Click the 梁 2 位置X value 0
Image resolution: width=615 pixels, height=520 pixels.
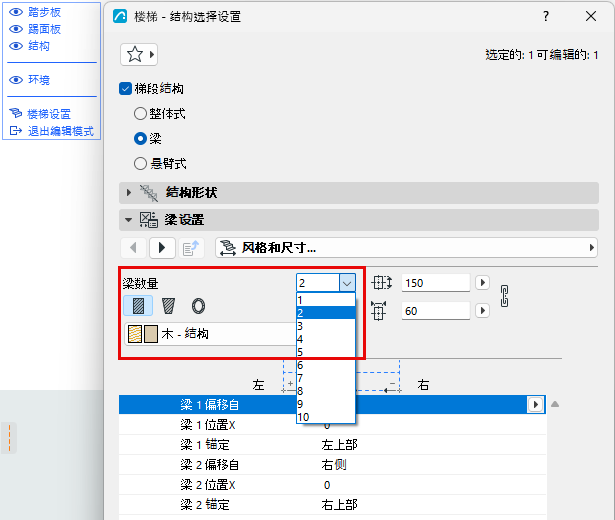tap(327, 485)
